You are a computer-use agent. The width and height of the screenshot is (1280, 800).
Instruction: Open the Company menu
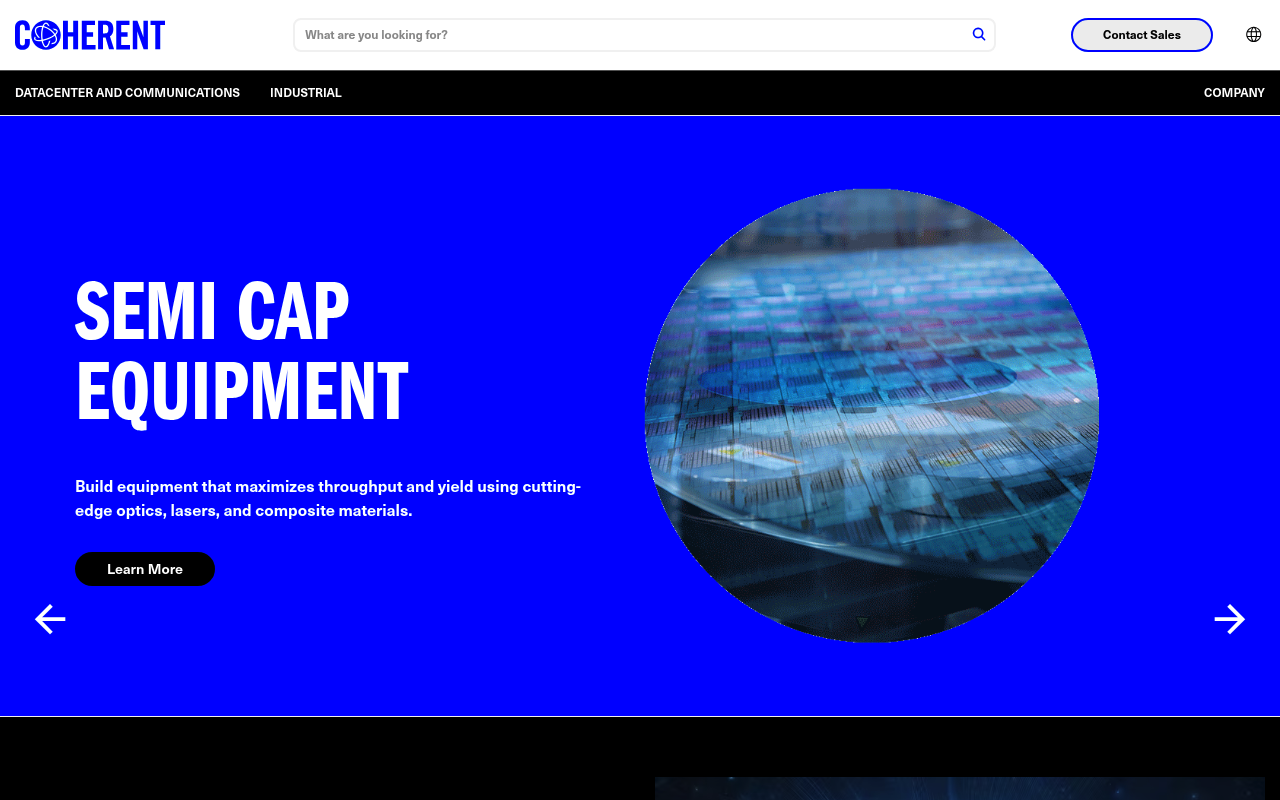[1234, 93]
